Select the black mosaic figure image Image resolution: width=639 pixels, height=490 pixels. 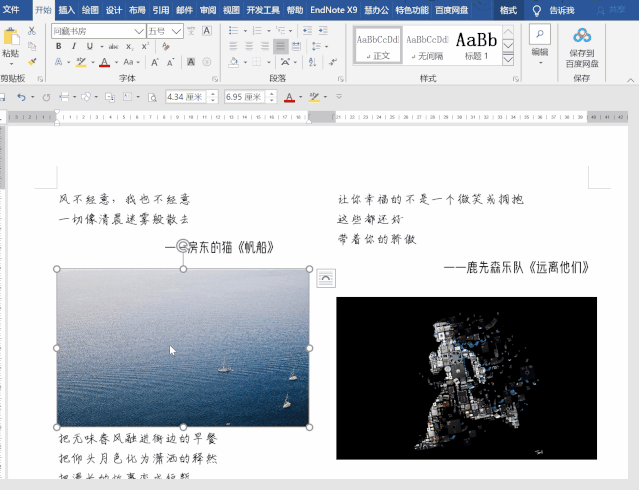[466, 377]
